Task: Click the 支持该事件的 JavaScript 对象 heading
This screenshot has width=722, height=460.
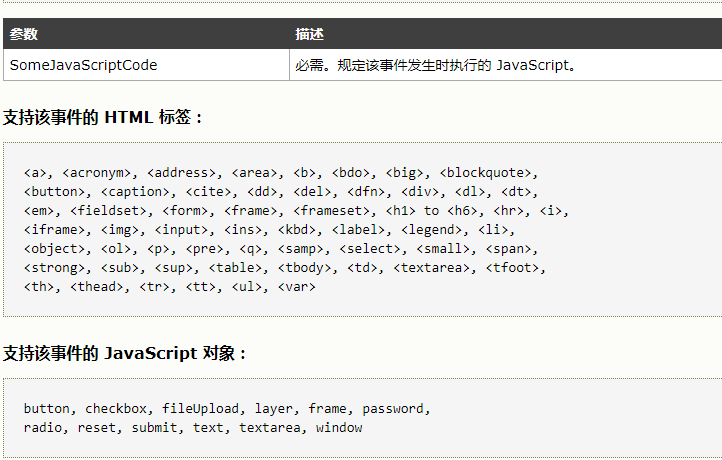Action: pyautogui.click(x=124, y=353)
